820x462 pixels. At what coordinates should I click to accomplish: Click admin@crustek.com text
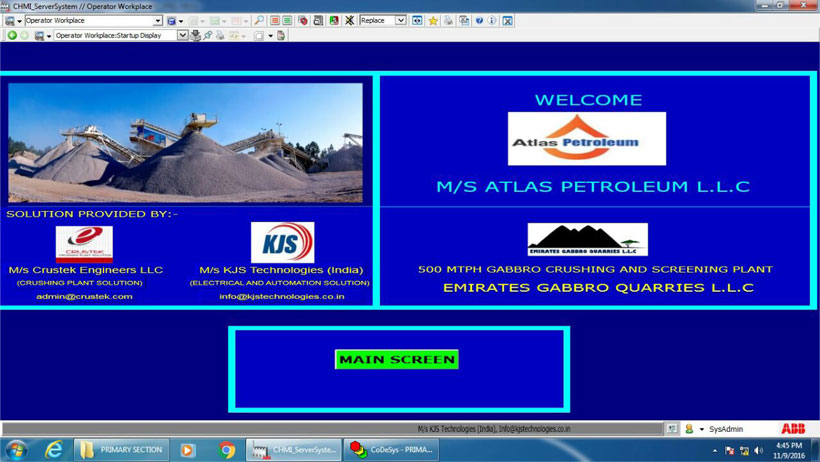[84, 296]
